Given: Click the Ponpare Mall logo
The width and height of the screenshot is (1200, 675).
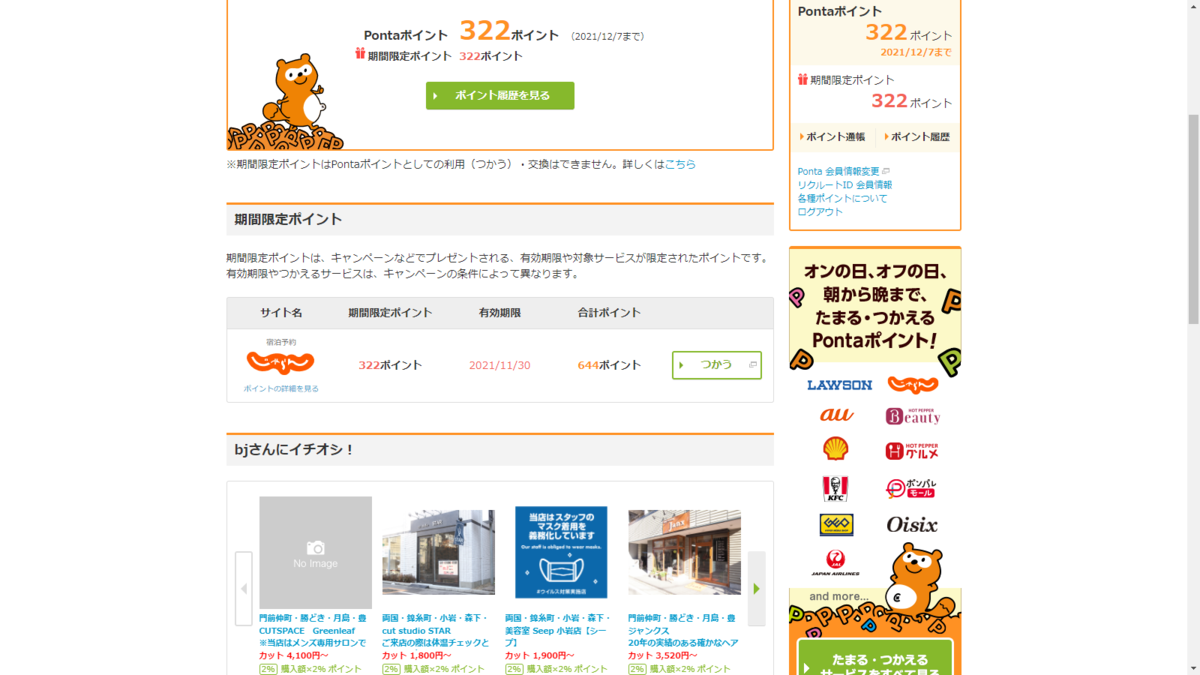Looking at the screenshot, I should 911,488.
